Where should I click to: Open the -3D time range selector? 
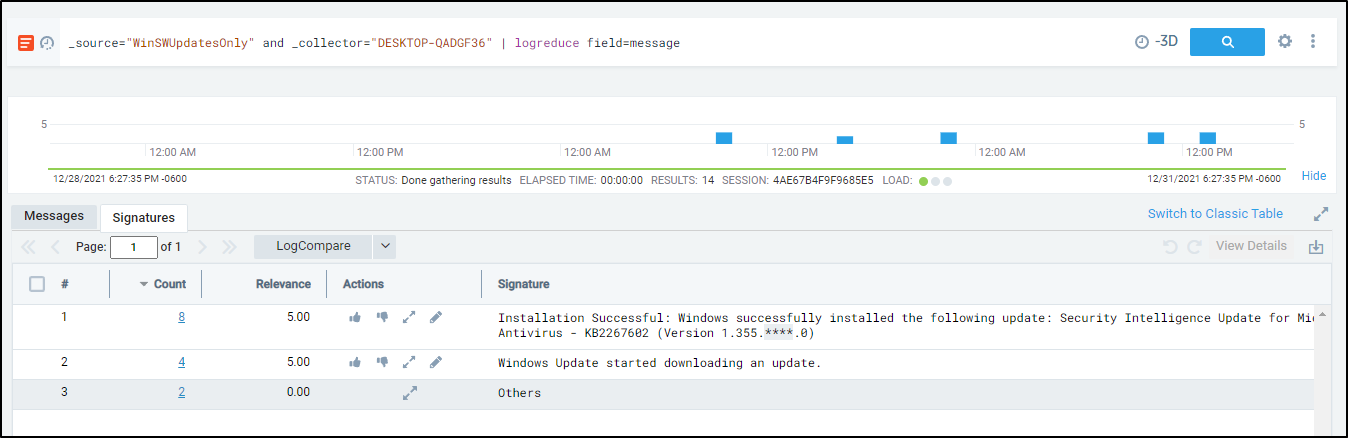point(1156,42)
